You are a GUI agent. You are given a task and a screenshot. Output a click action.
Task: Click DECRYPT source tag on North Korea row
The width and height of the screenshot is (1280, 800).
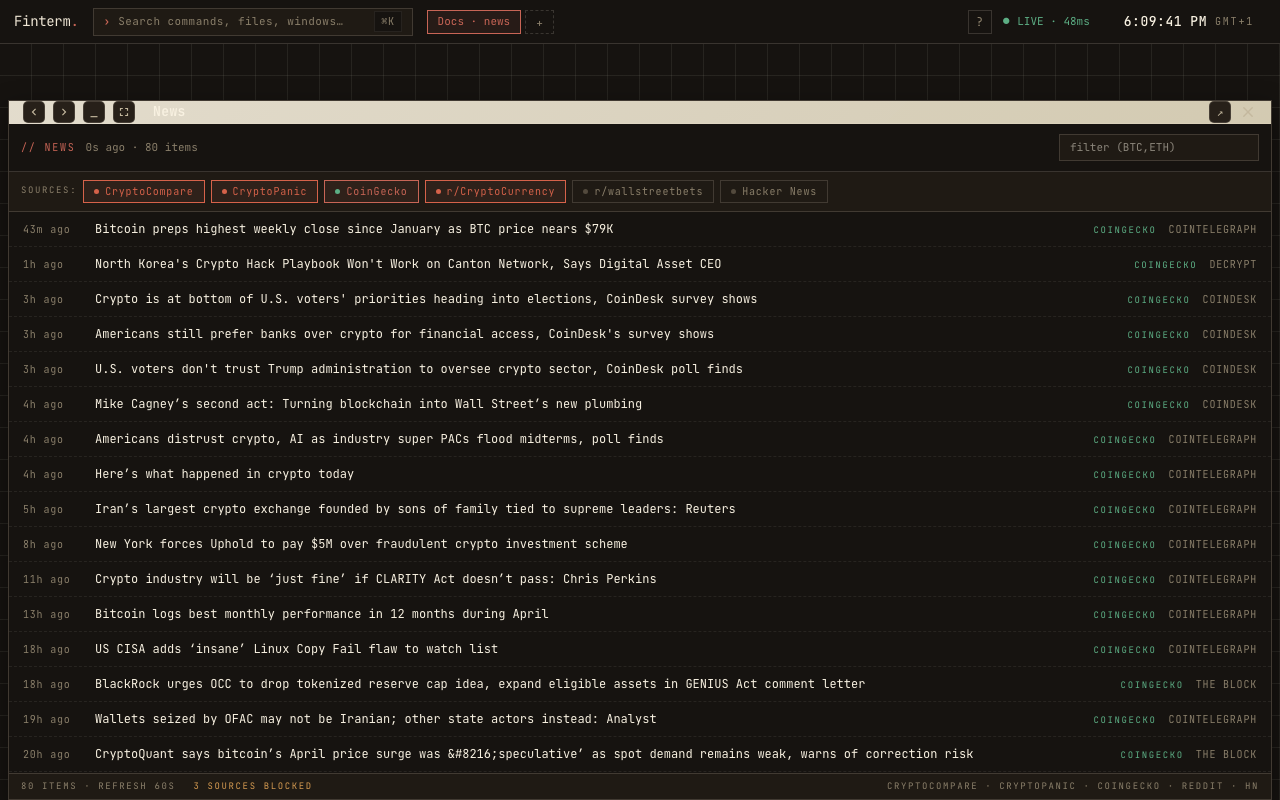pyautogui.click(x=1233, y=265)
